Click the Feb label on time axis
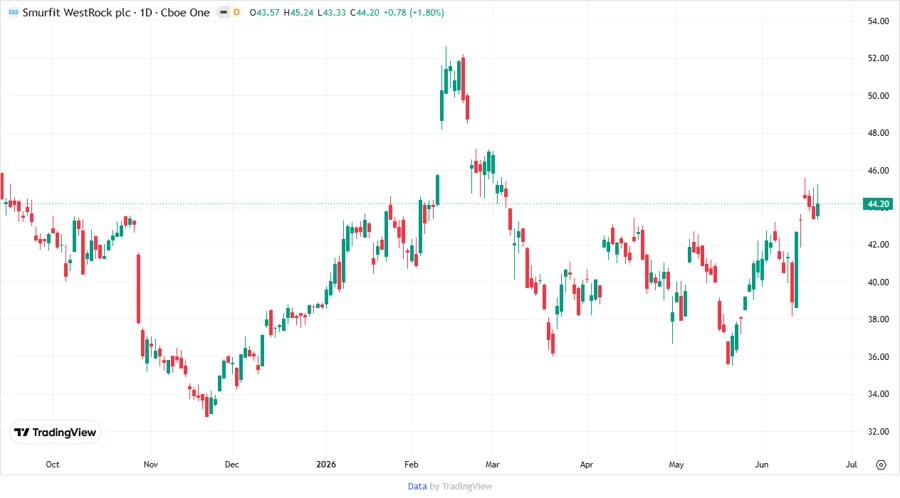The height and width of the screenshot is (498, 900). (411, 464)
